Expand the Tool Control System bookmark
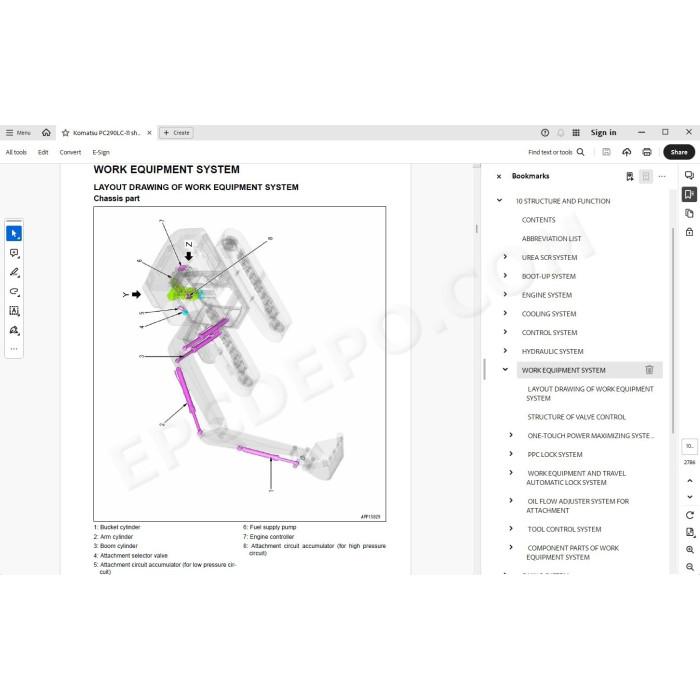 pyautogui.click(x=511, y=529)
